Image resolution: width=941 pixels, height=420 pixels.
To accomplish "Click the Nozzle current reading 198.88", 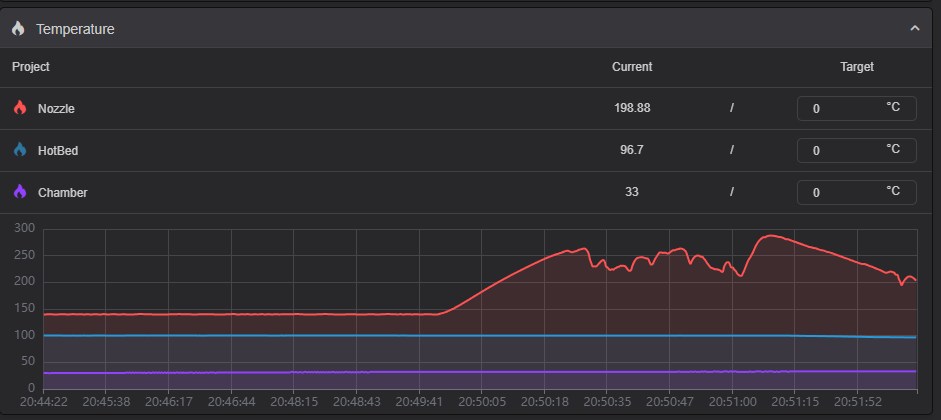I will pos(632,108).
